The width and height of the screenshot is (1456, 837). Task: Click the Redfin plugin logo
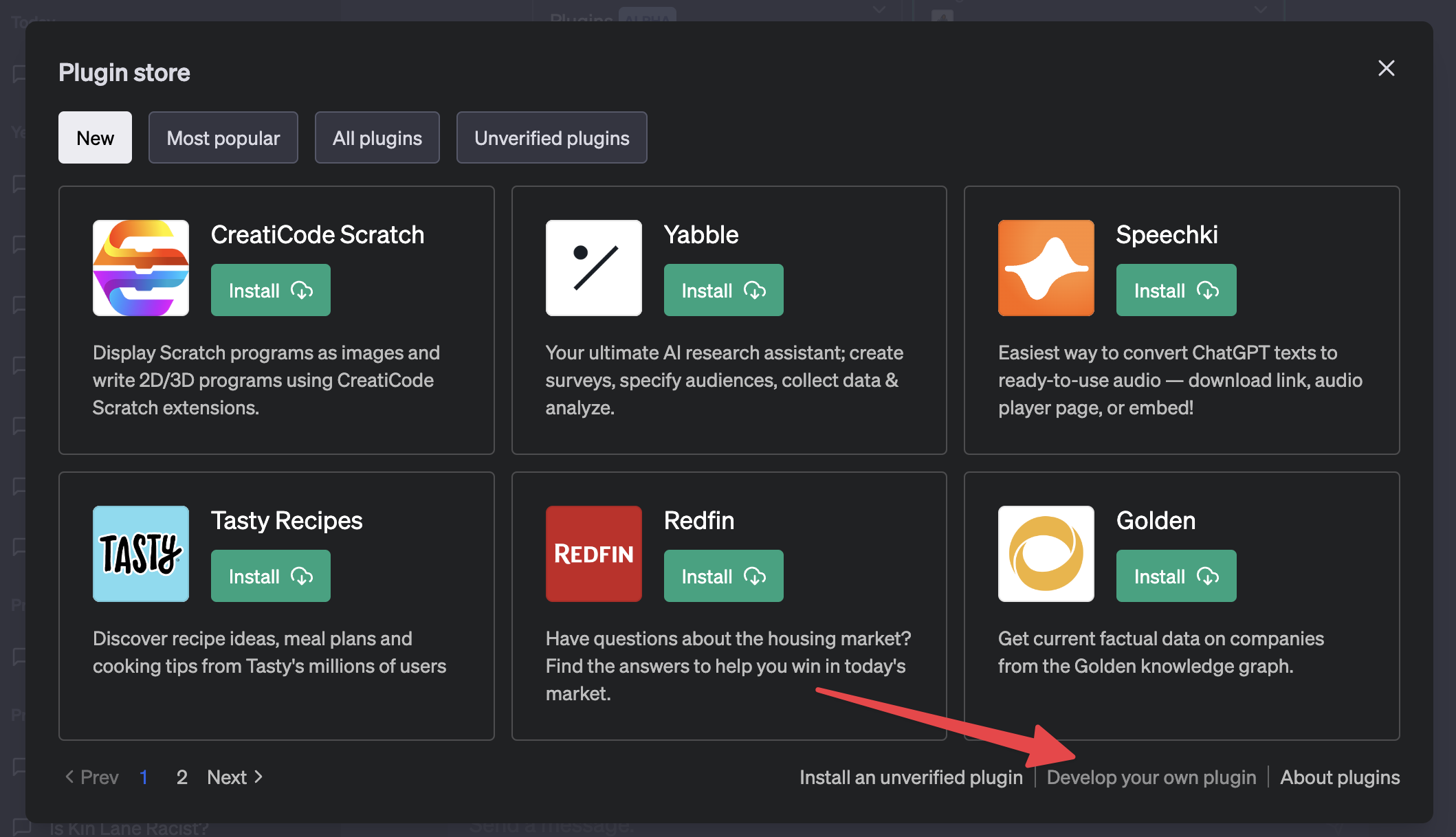point(593,554)
